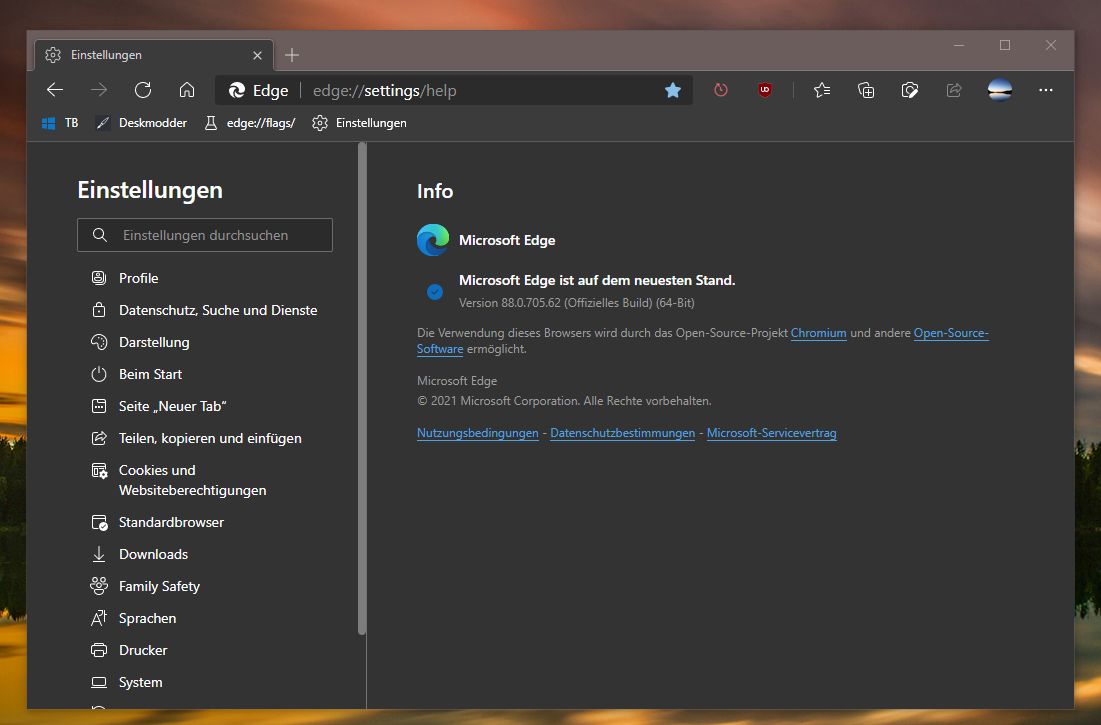Screen dimensions: 1101x725
Task: Open the home page icon
Action: pos(187,90)
